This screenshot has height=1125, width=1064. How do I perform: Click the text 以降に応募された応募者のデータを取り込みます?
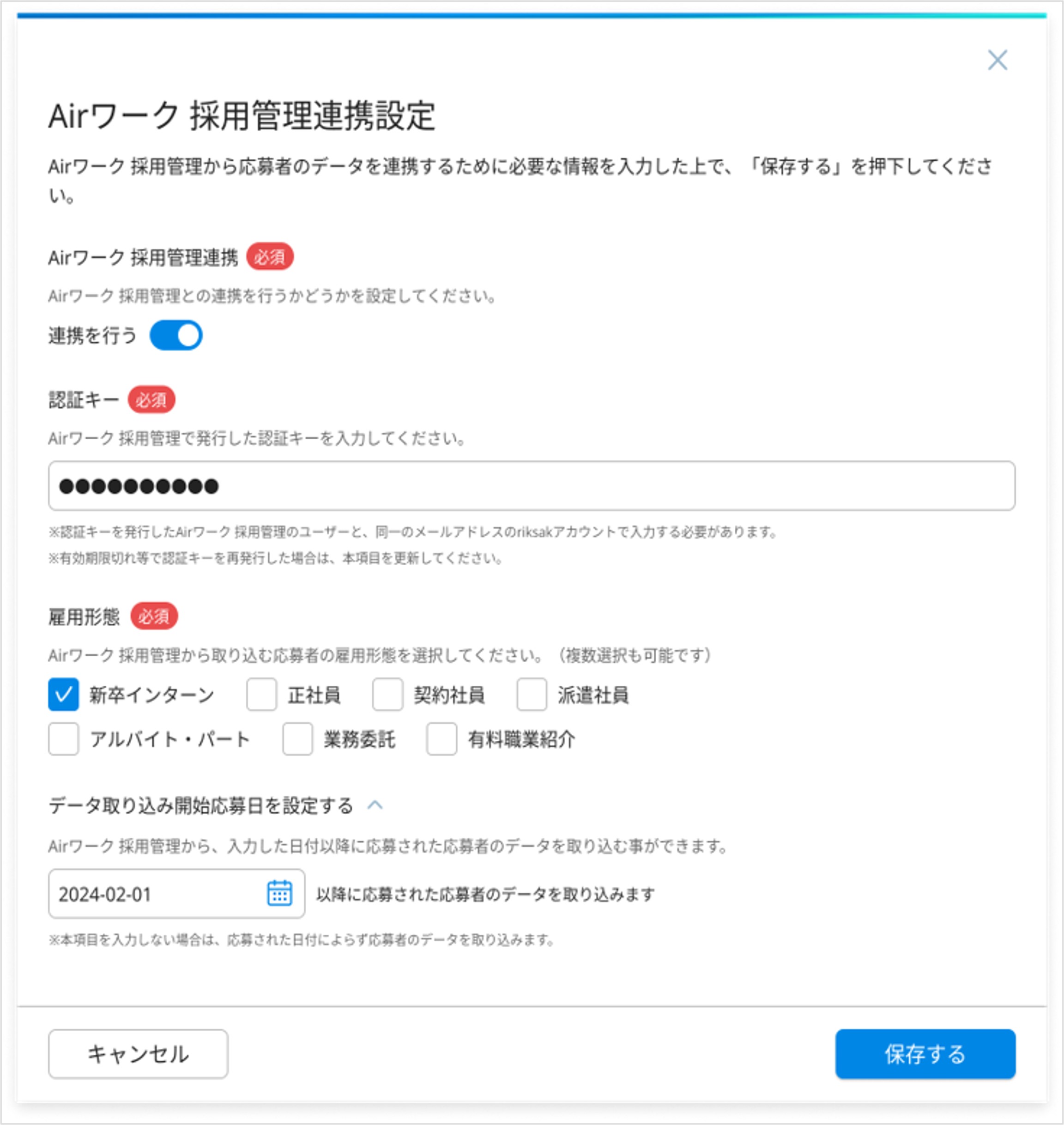485,894
